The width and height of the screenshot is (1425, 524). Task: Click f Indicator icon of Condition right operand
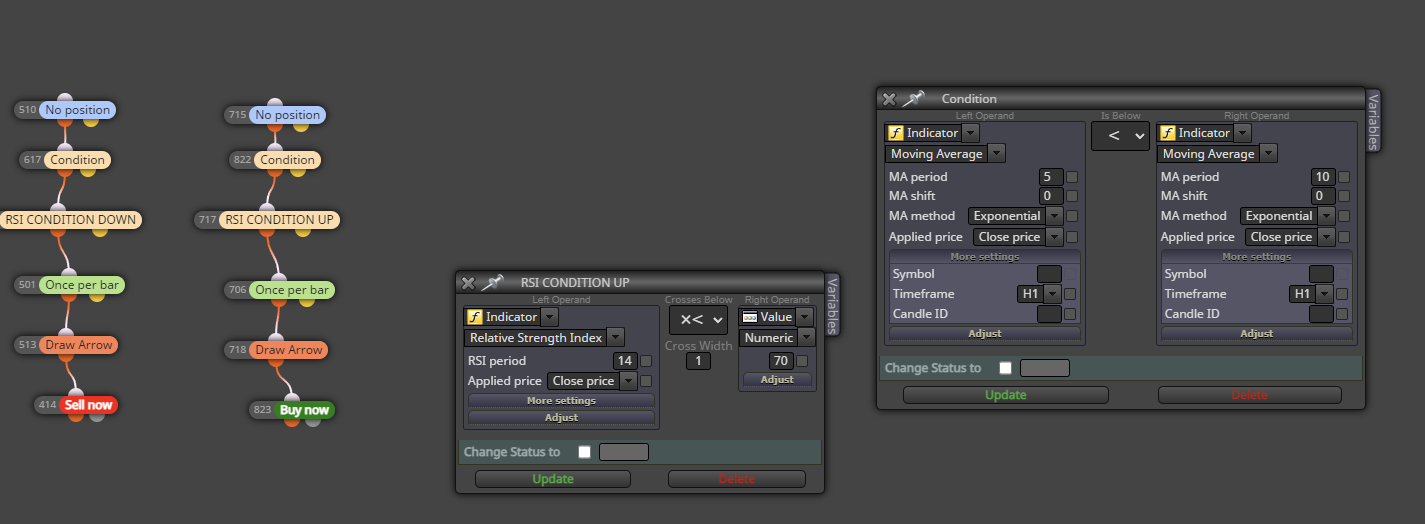[1168, 133]
